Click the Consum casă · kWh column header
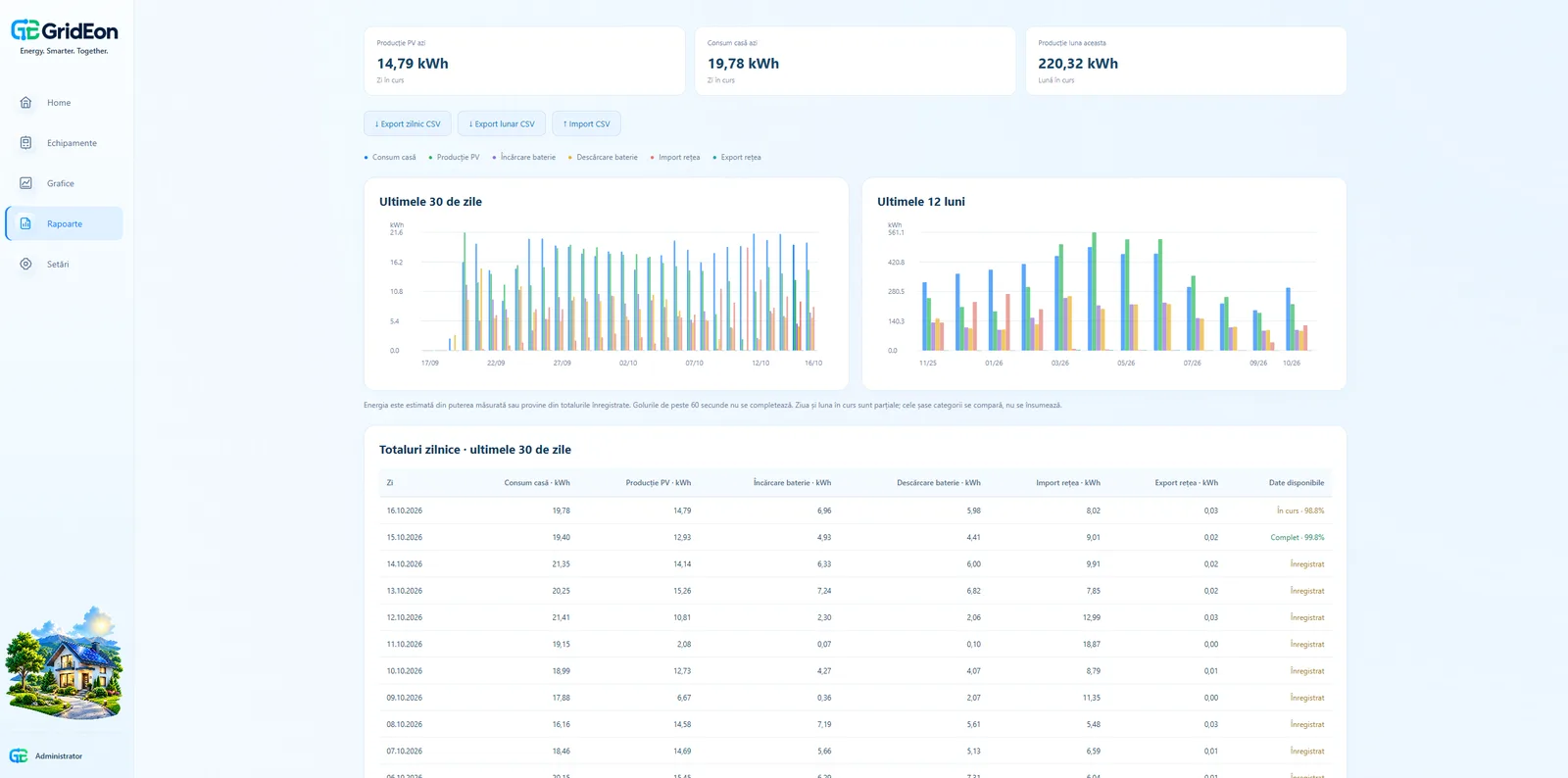This screenshot has width=1568, height=778. pos(537,483)
